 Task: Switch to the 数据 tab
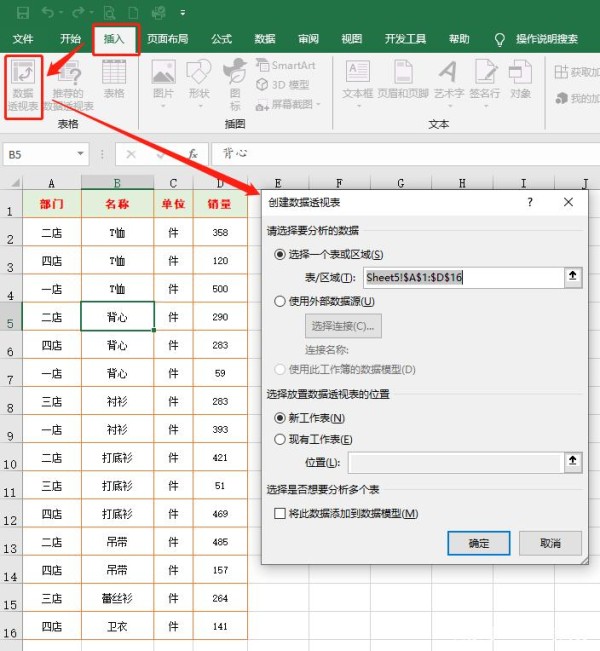click(x=264, y=39)
